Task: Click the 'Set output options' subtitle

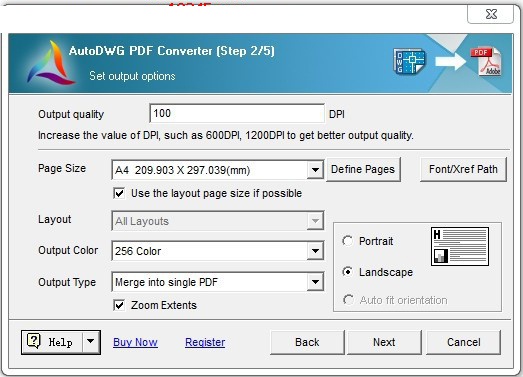Action: pos(132,76)
